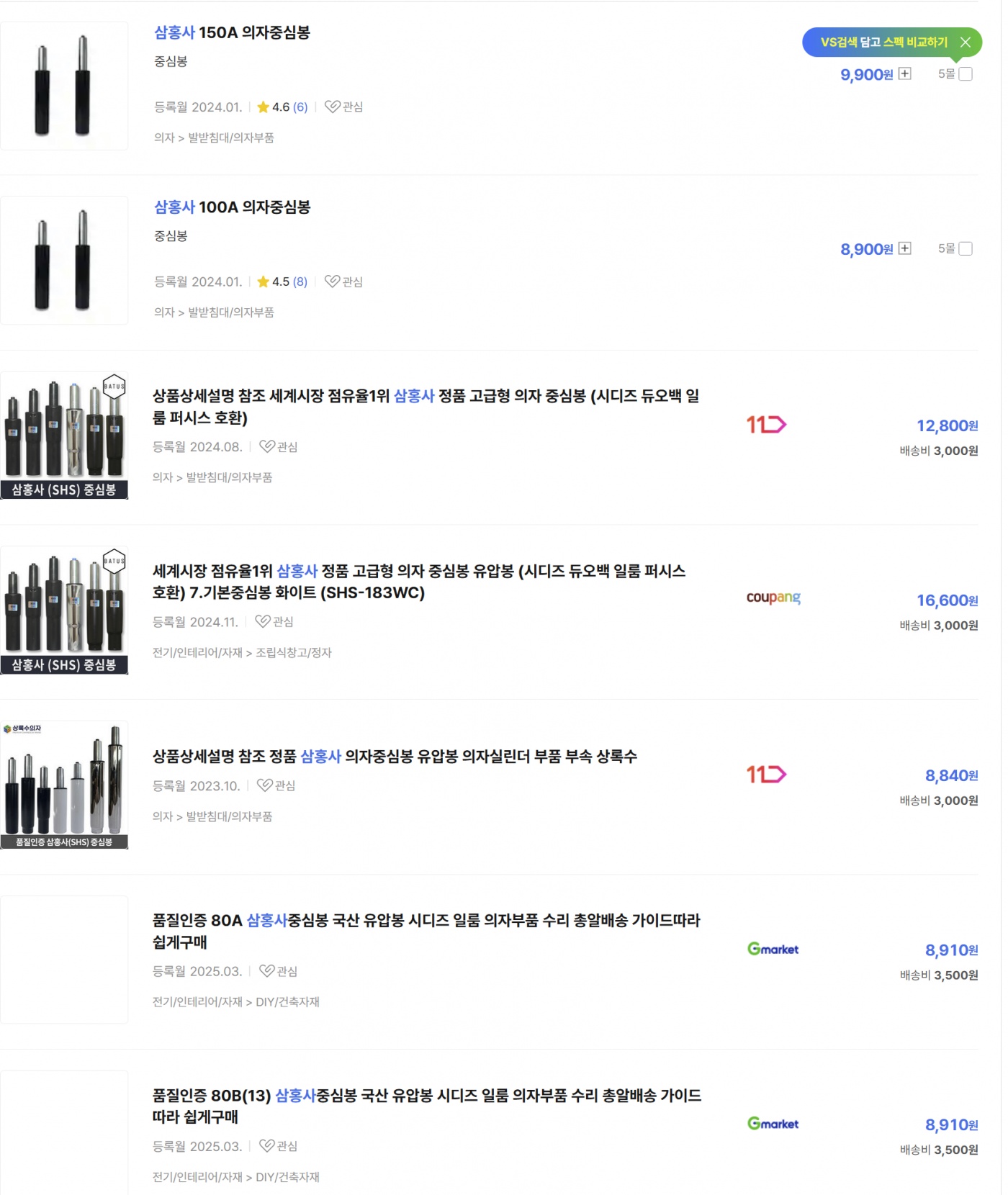Open Coupang shop logo for 16,600원 item

point(773,598)
